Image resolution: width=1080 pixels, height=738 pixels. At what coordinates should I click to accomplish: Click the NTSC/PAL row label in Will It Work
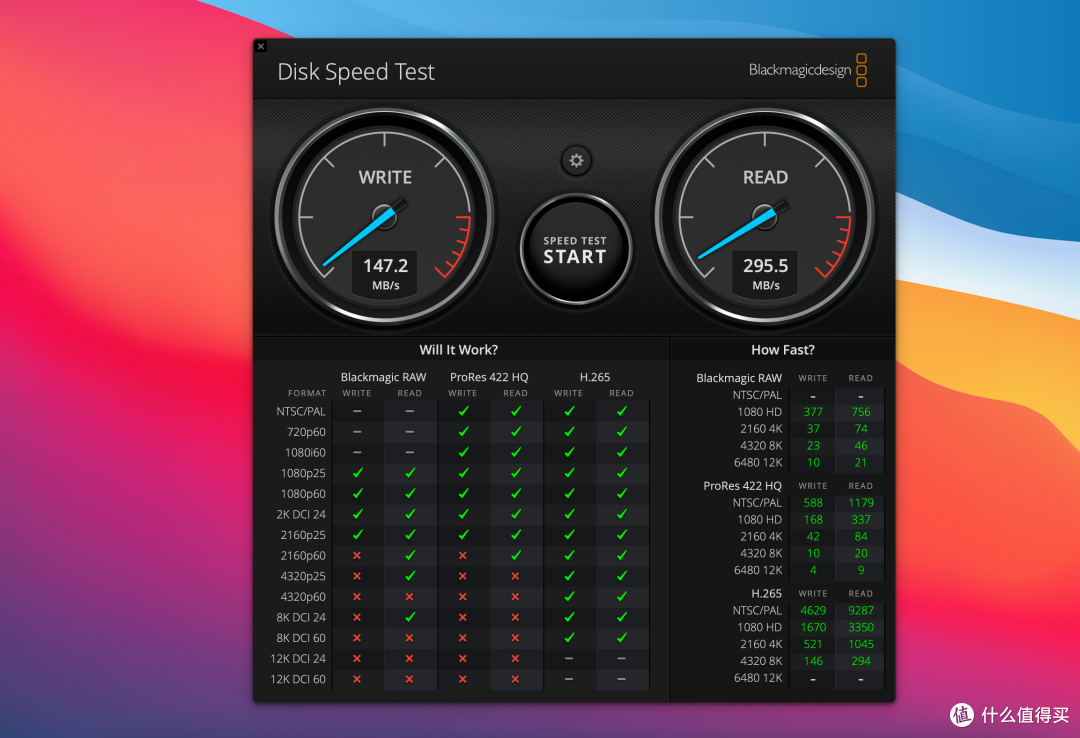point(301,411)
